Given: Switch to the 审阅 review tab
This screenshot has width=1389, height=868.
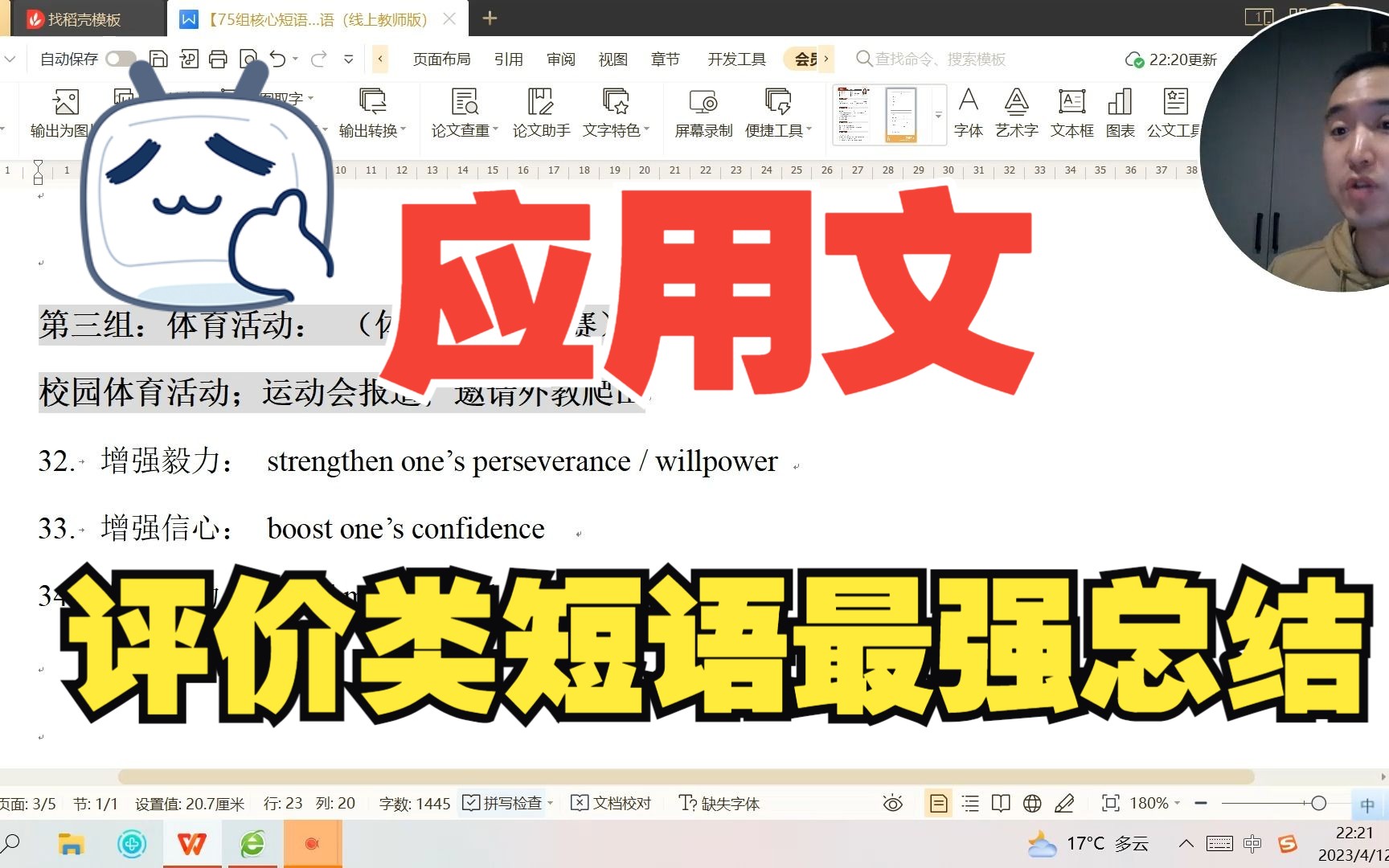Looking at the screenshot, I should [x=559, y=59].
